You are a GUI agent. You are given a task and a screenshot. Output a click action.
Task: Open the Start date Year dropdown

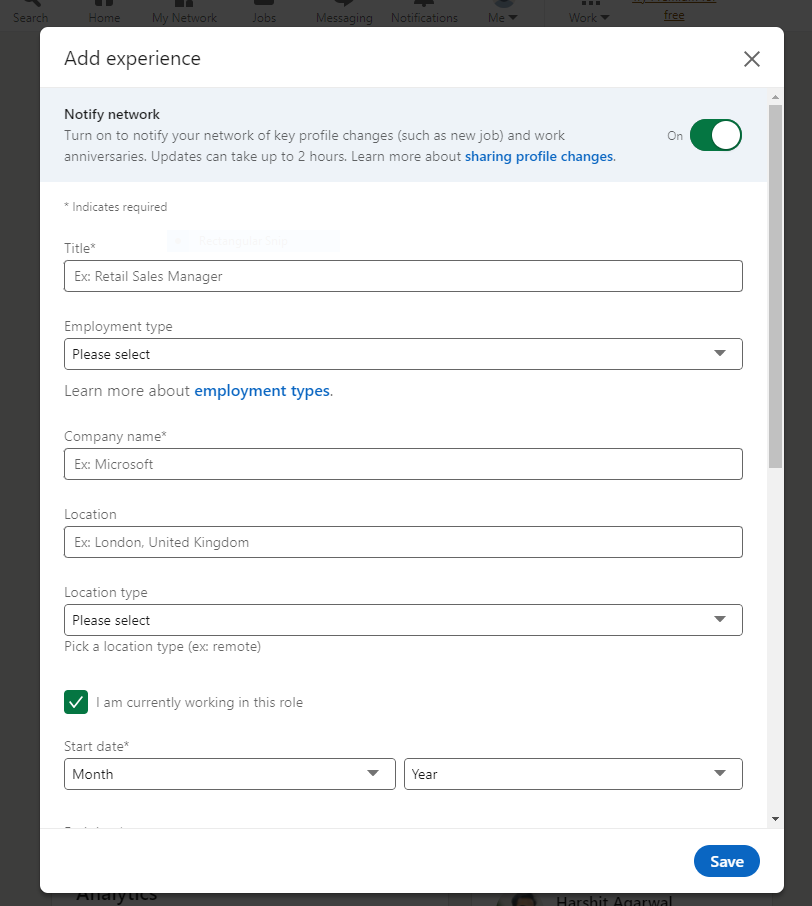tap(573, 774)
